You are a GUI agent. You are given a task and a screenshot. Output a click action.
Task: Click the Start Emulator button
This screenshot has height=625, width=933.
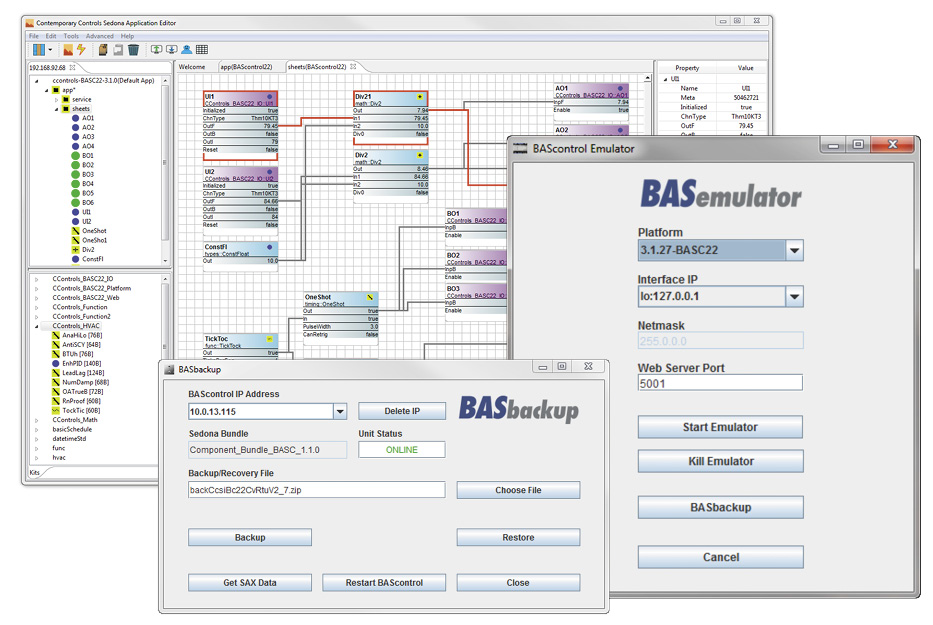pyautogui.click(x=719, y=427)
